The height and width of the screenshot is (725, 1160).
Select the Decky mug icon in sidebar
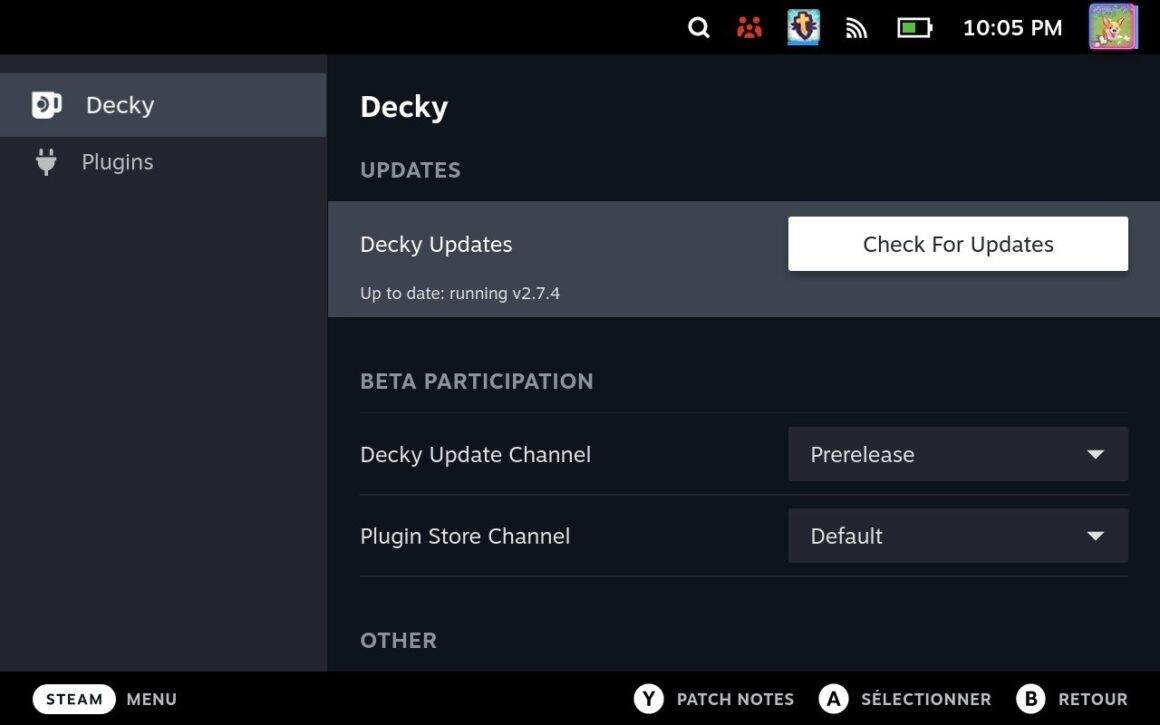47,105
